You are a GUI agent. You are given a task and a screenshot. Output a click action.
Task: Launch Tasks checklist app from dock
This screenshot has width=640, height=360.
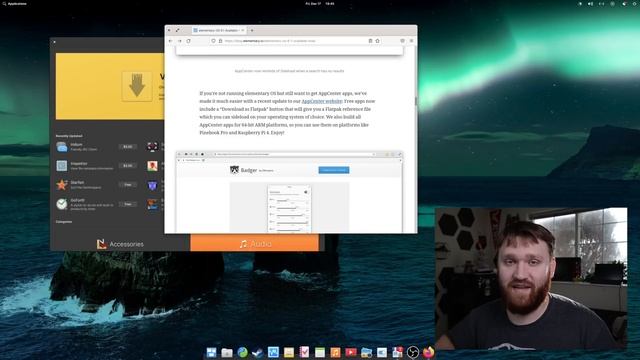[304, 352]
